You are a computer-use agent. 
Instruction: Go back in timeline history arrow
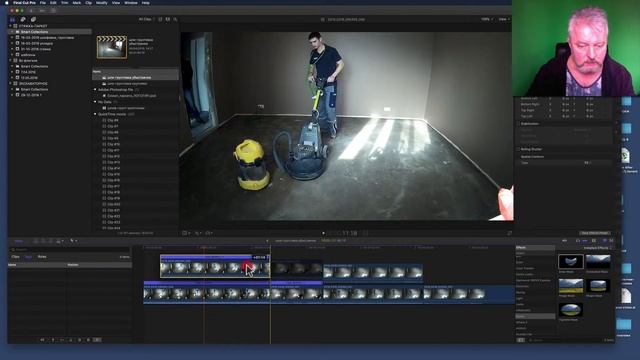pyautogui.click(x=267, y=241)
